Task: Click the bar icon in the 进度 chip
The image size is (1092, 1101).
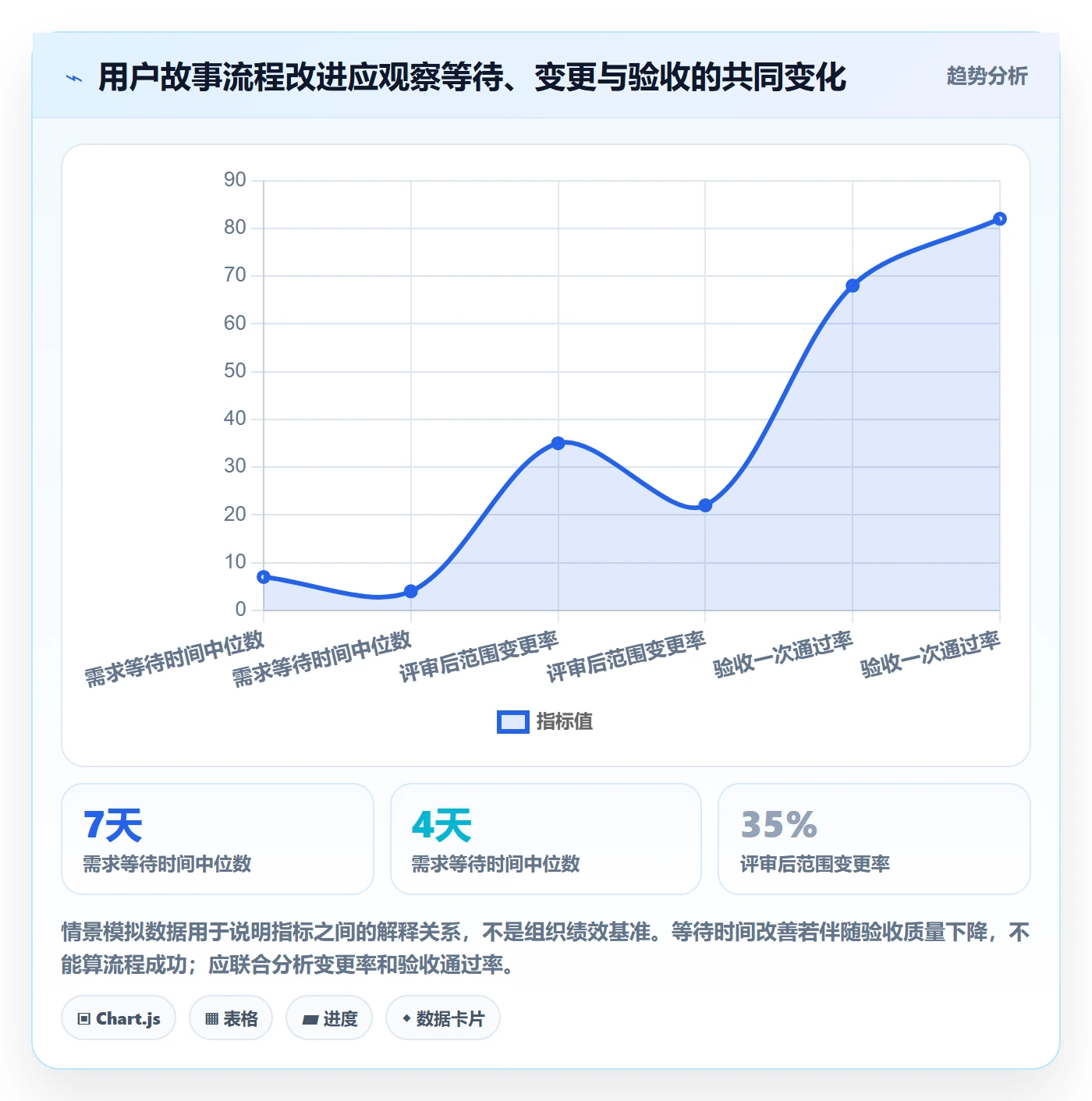Action: [310, 1019]
